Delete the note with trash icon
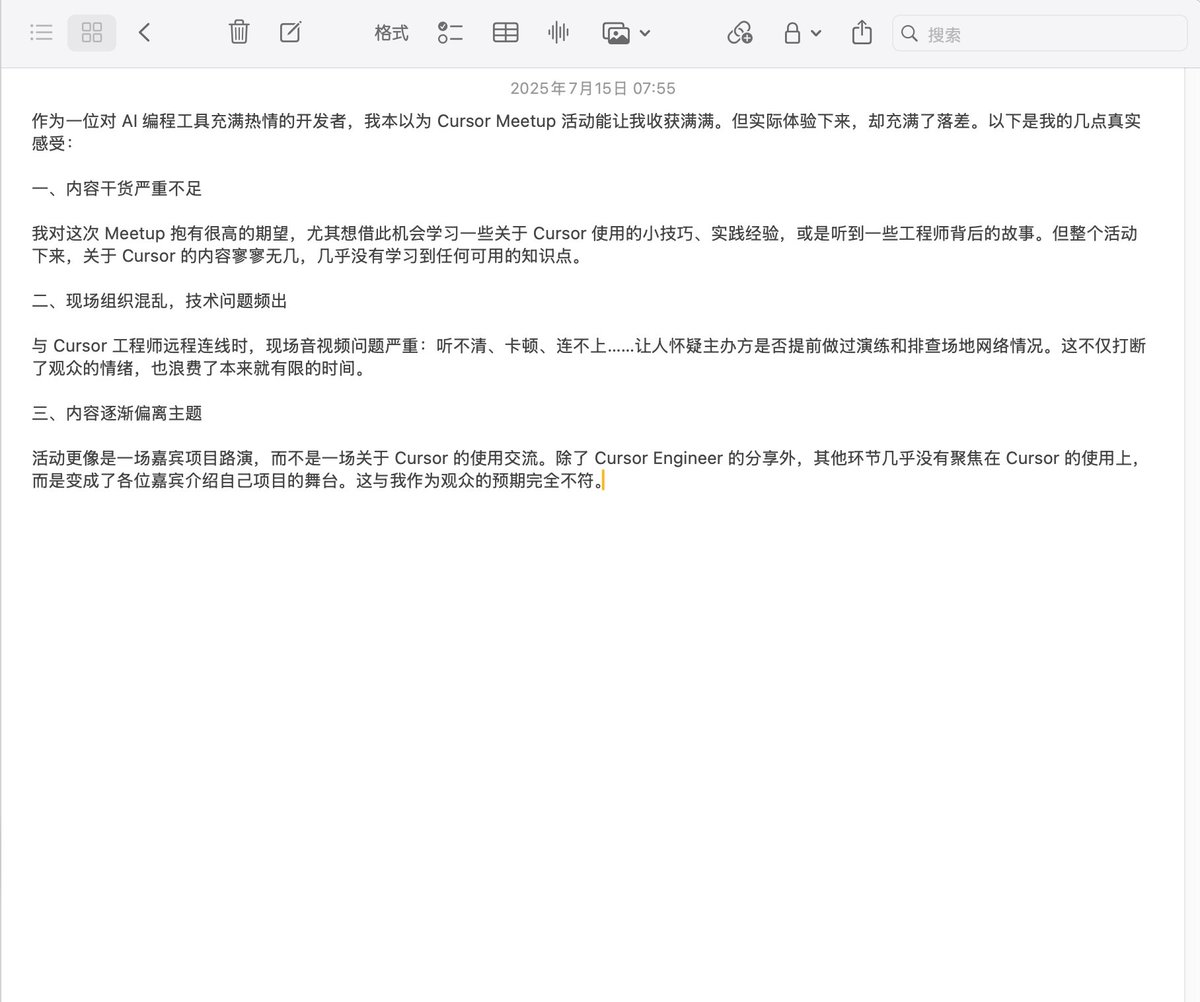Screen dimensions: 1200x1002 (x=239, y=33)
